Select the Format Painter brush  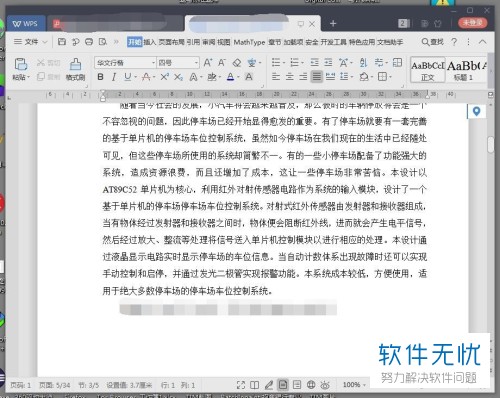click(75, 64)
